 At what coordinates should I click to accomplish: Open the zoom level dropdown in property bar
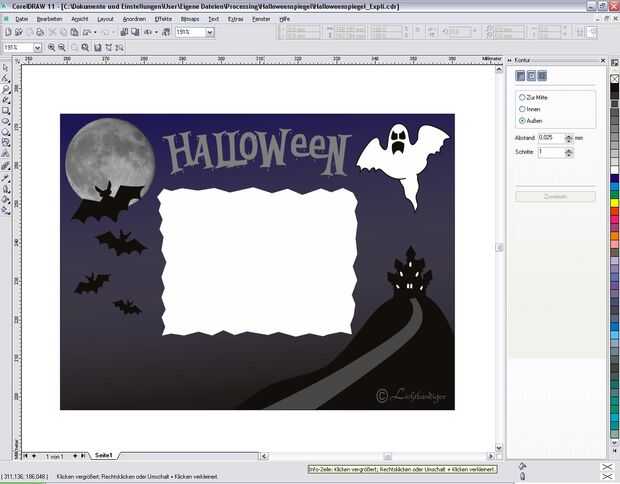pos(37,47)
